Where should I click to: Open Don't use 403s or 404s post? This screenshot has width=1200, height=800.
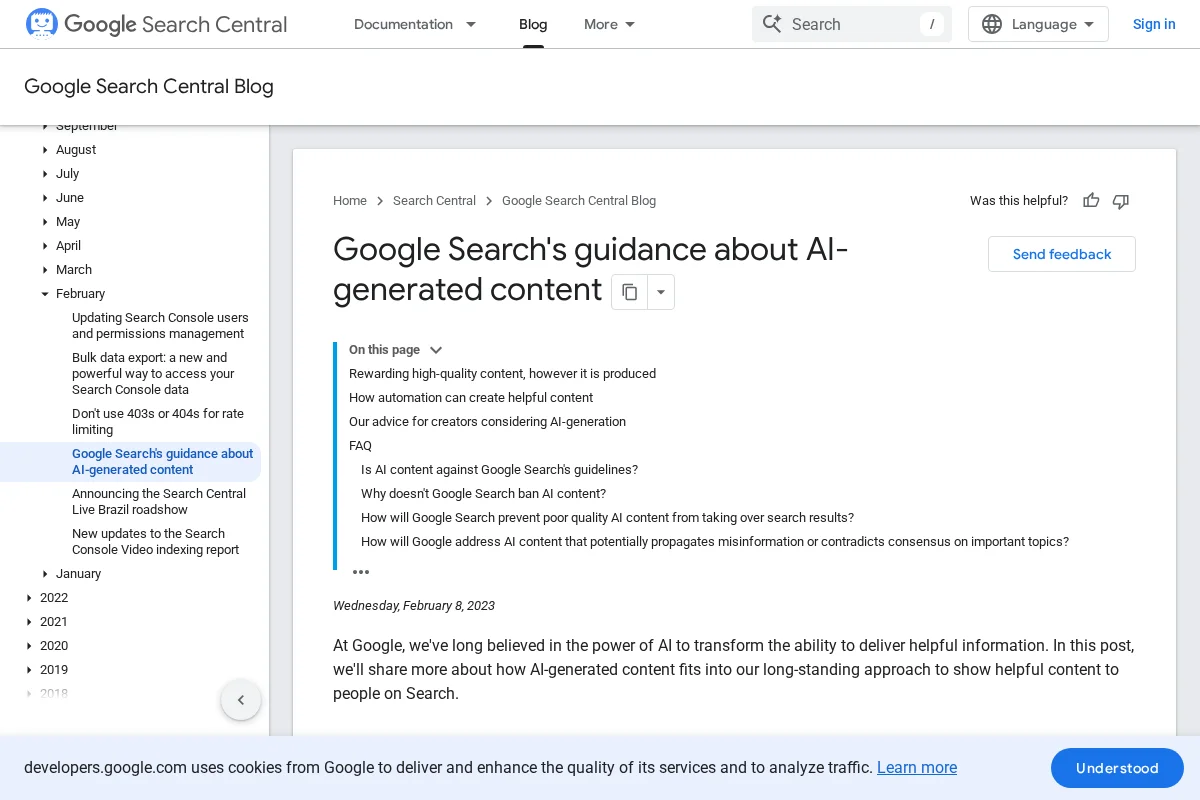coord(158,422)
